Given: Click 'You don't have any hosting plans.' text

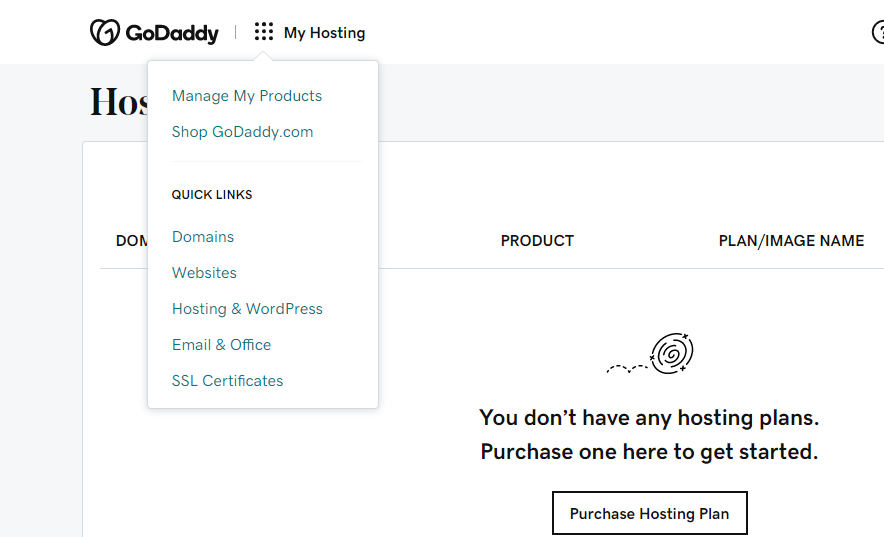Looking at the screenshot, I should [x=649, y=418].
